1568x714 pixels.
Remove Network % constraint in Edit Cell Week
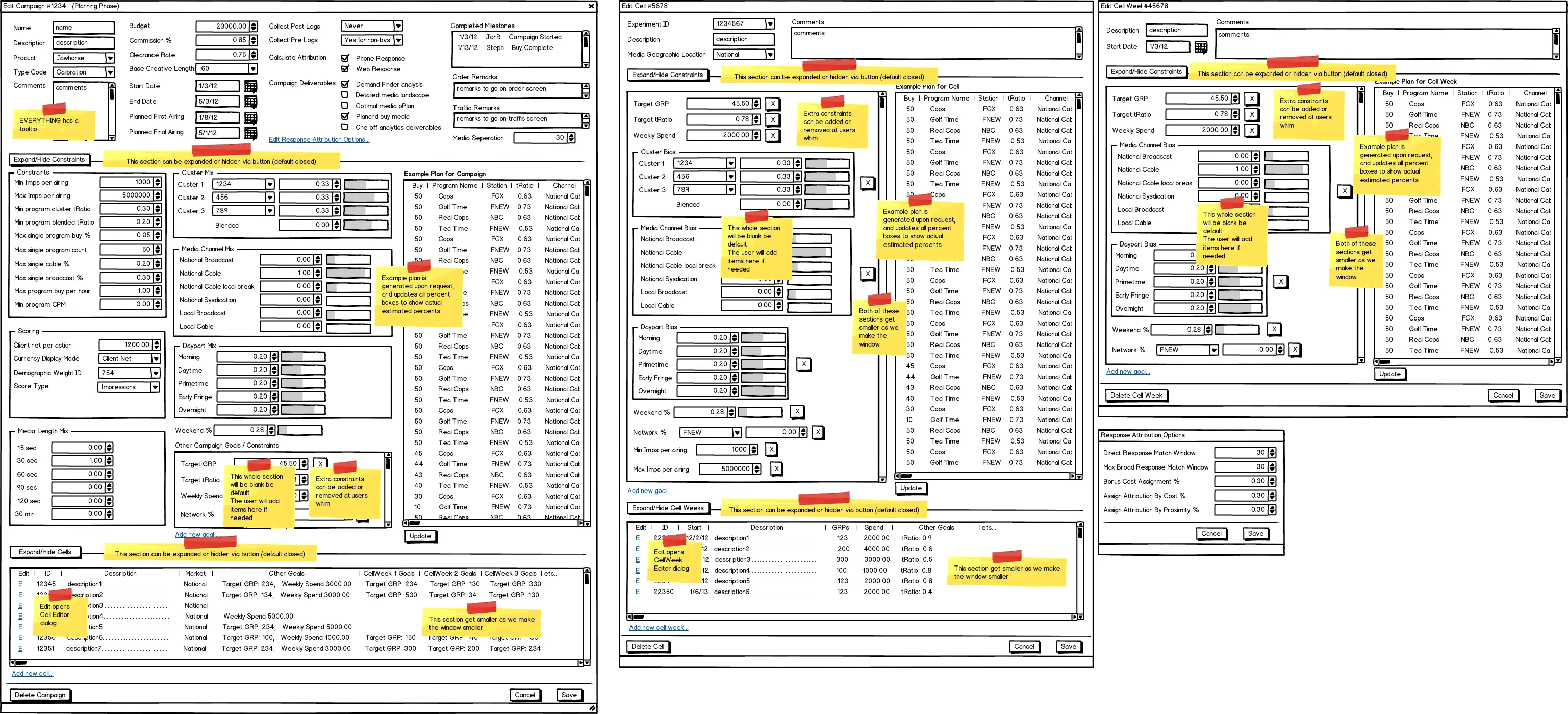[x=1295, y=350]
